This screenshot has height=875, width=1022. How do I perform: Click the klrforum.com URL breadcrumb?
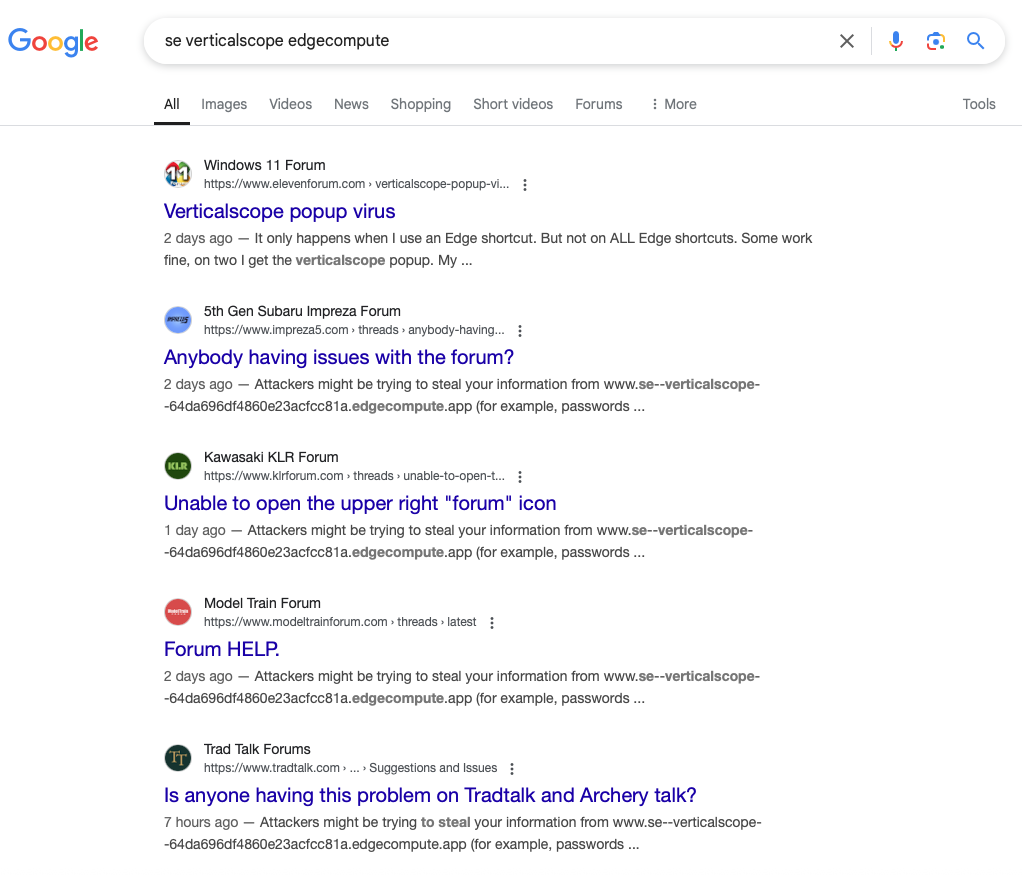pyautogui.click(x=354, y=476)
